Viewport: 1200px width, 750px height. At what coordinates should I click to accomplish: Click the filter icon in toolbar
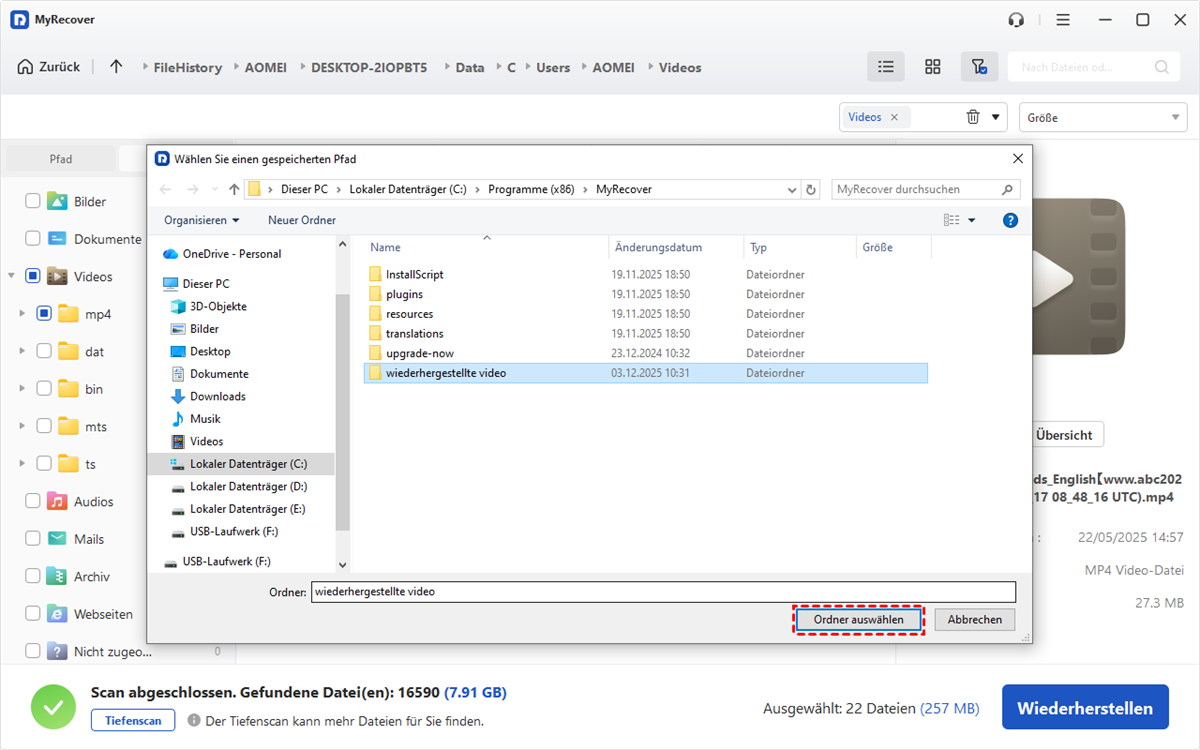coord(979,67)
